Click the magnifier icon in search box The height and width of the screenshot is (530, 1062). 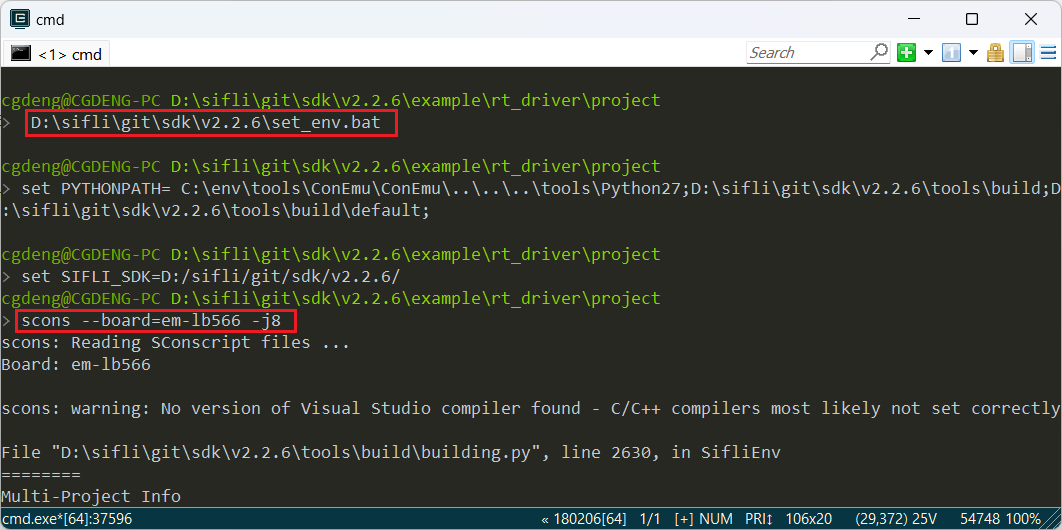pos(878,52)
